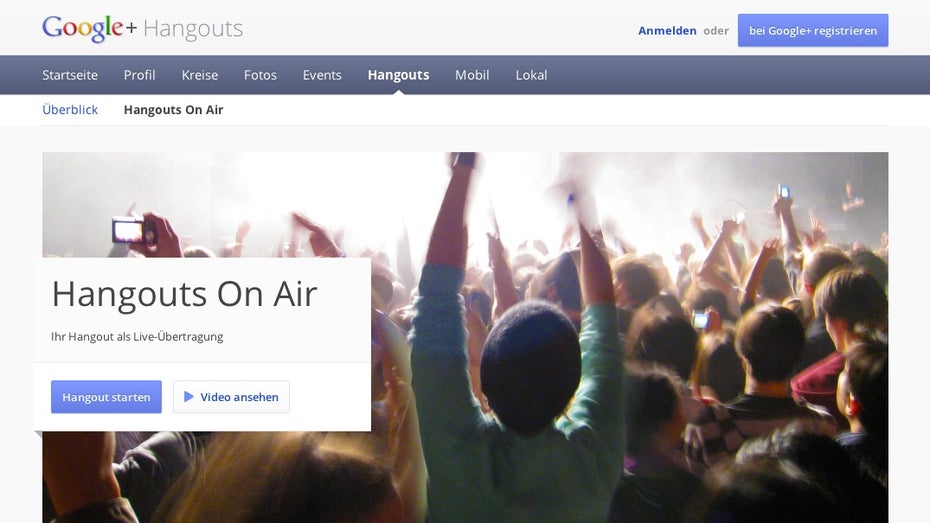Start a hangout with Hangout starten
The image size is (930, 523).
106,397
